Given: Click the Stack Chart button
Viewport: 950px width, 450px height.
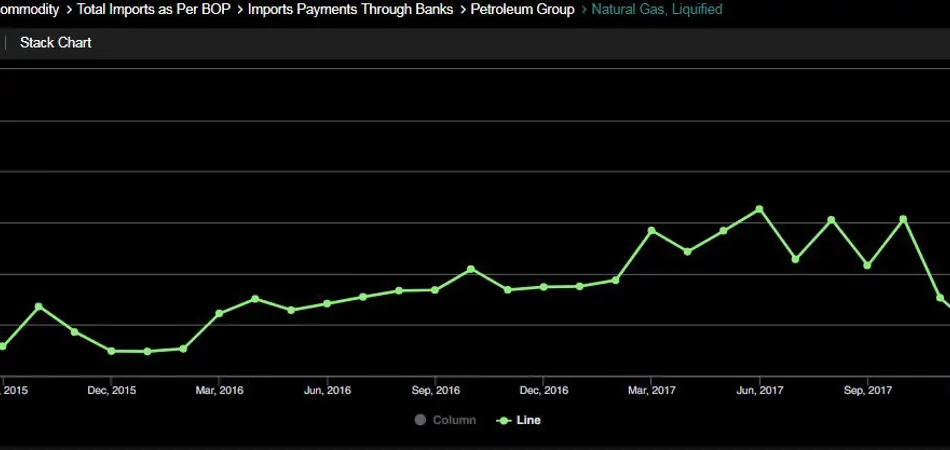Looking at the screenshot, I should click(55, 43).
